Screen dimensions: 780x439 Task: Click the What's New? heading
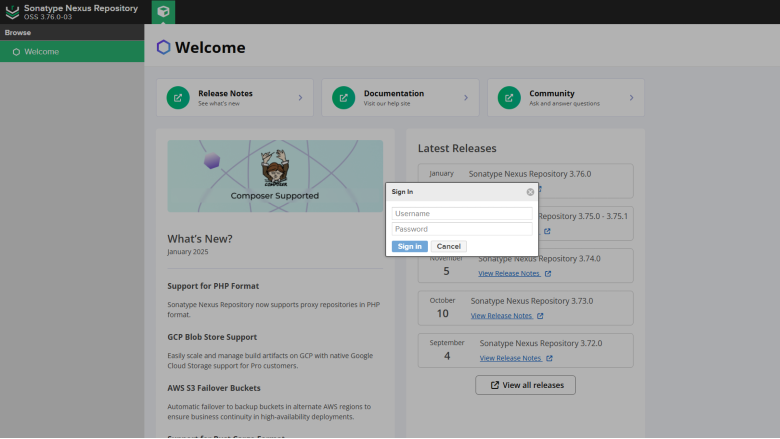pos(200,239)
